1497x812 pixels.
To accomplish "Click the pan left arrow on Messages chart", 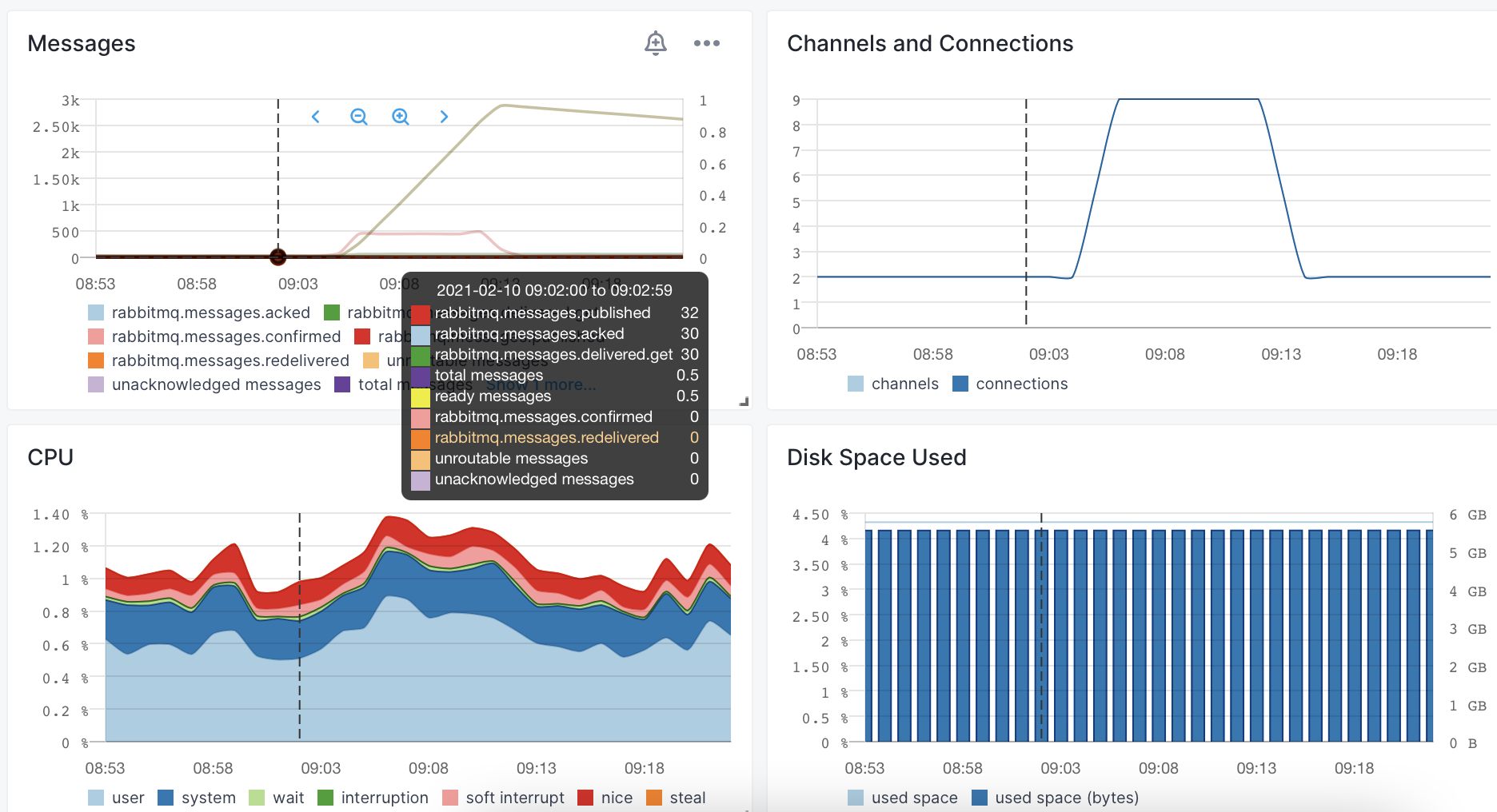I will click(316, 117).
